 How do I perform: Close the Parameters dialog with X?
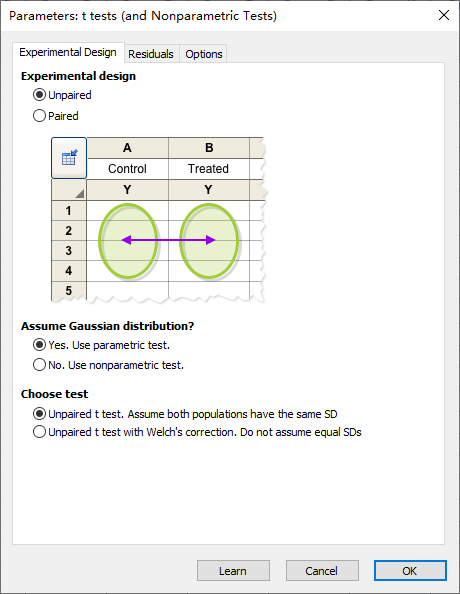tap(444, 16)
